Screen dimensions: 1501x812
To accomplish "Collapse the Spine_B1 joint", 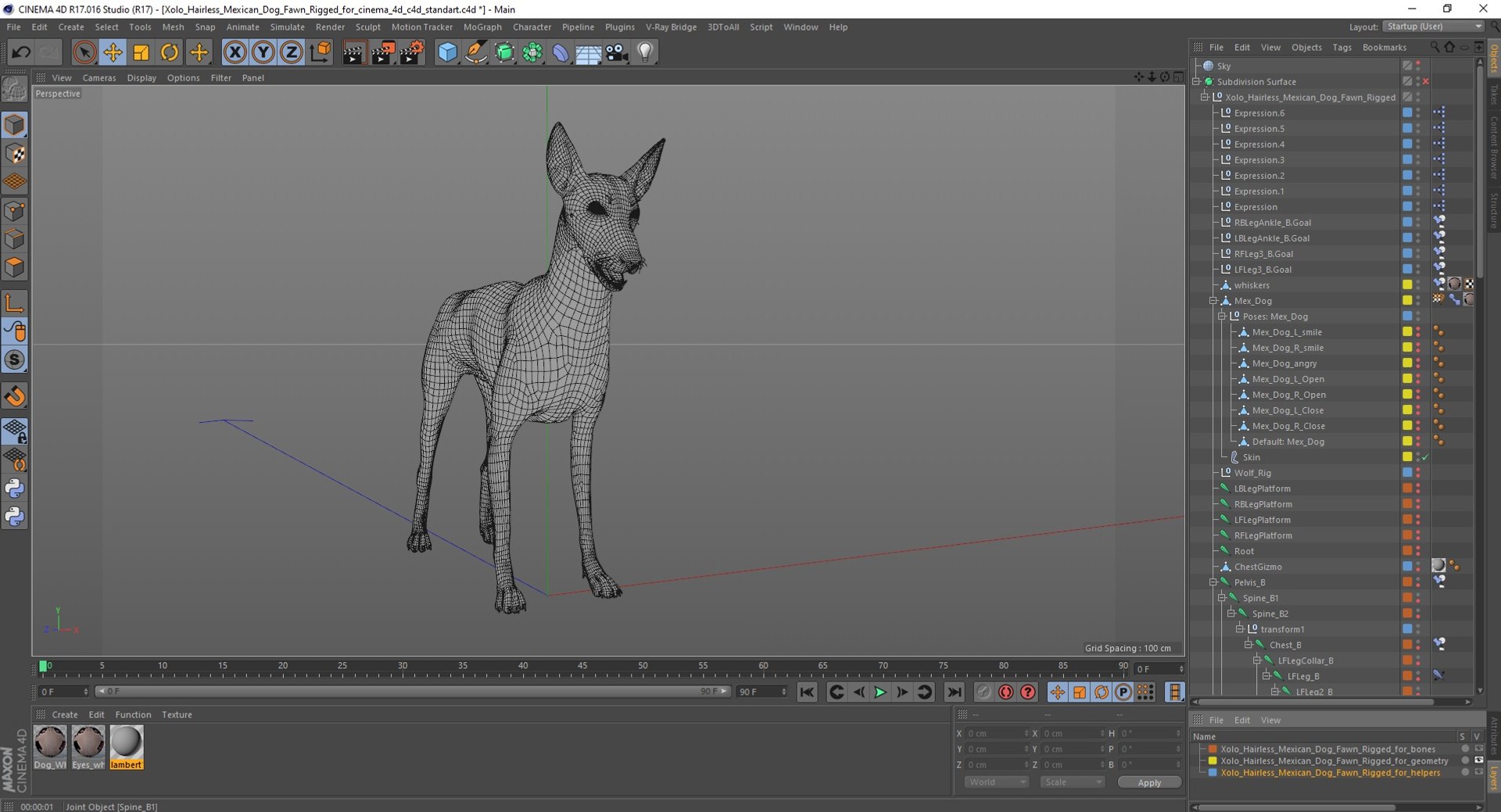I will (x=1222, y=598).
